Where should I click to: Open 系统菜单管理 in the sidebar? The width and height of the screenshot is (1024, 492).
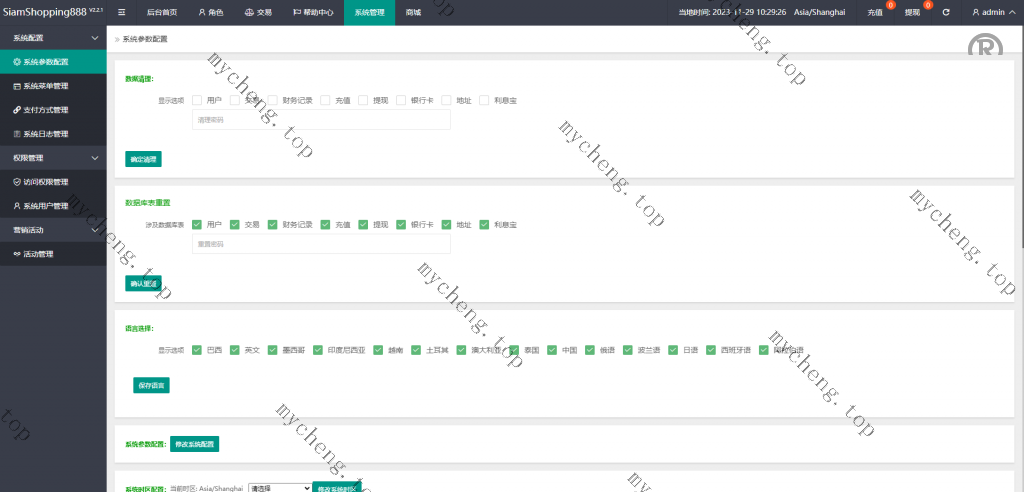pos(46,86)
